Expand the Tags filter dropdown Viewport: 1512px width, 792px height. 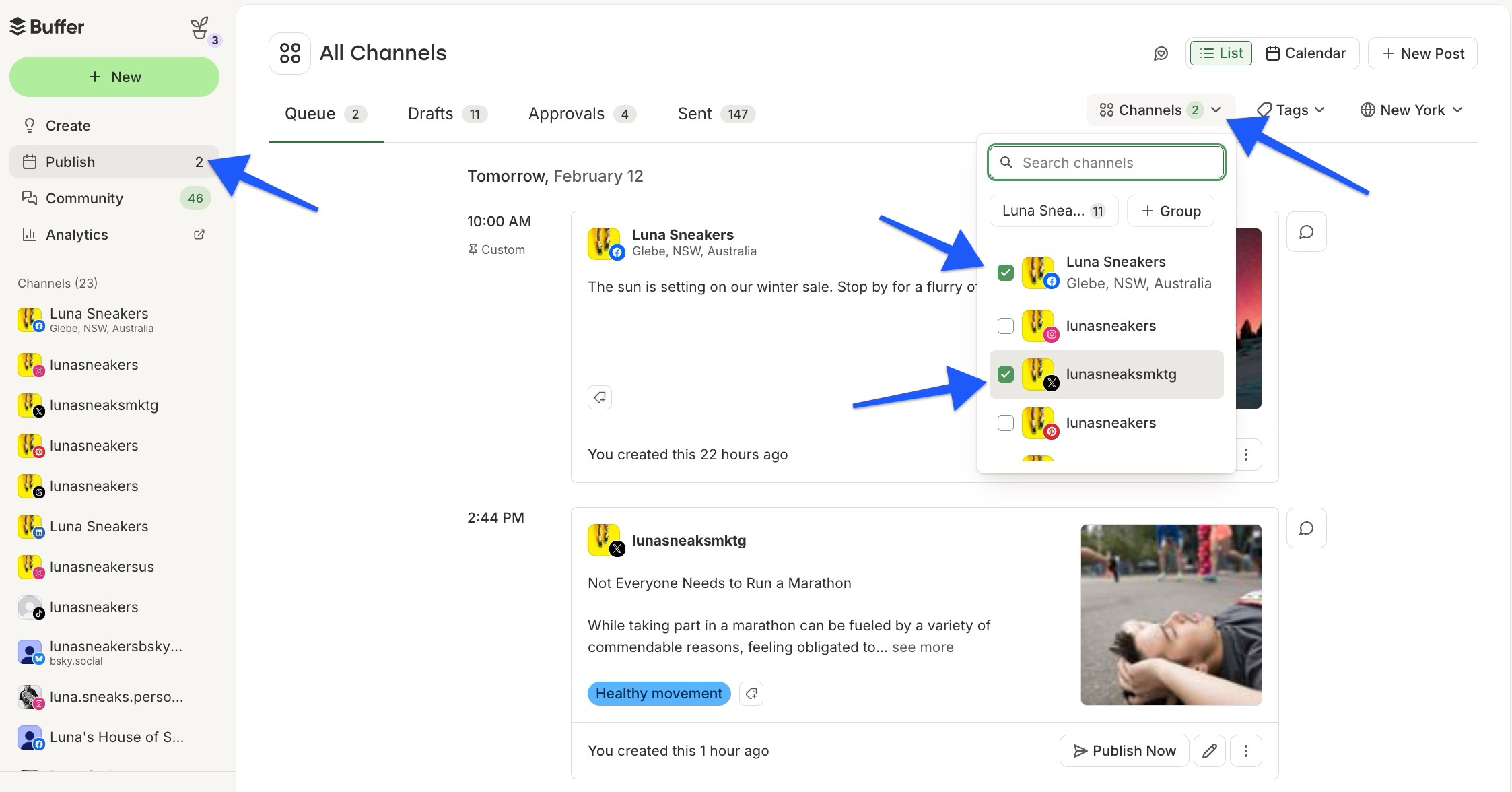pos(1291,110)
